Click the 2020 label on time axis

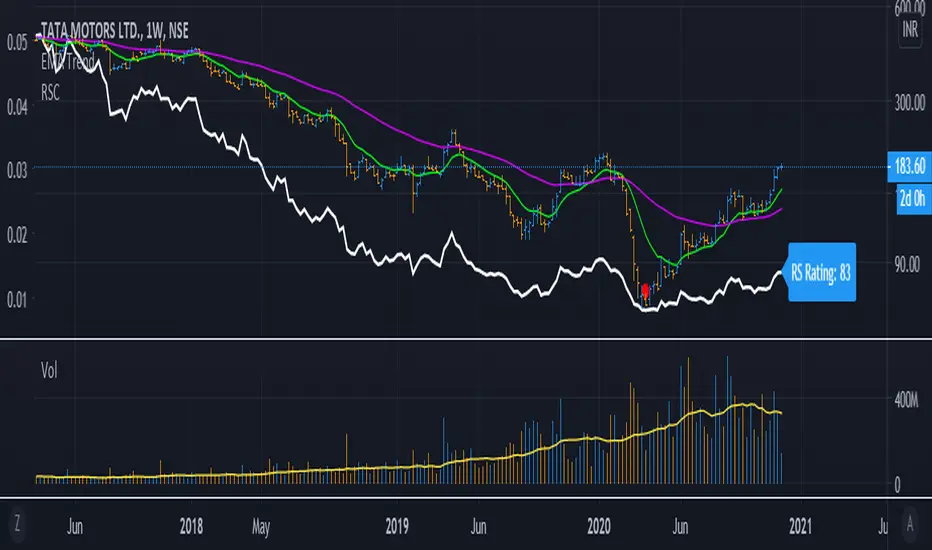coord(597,524)
